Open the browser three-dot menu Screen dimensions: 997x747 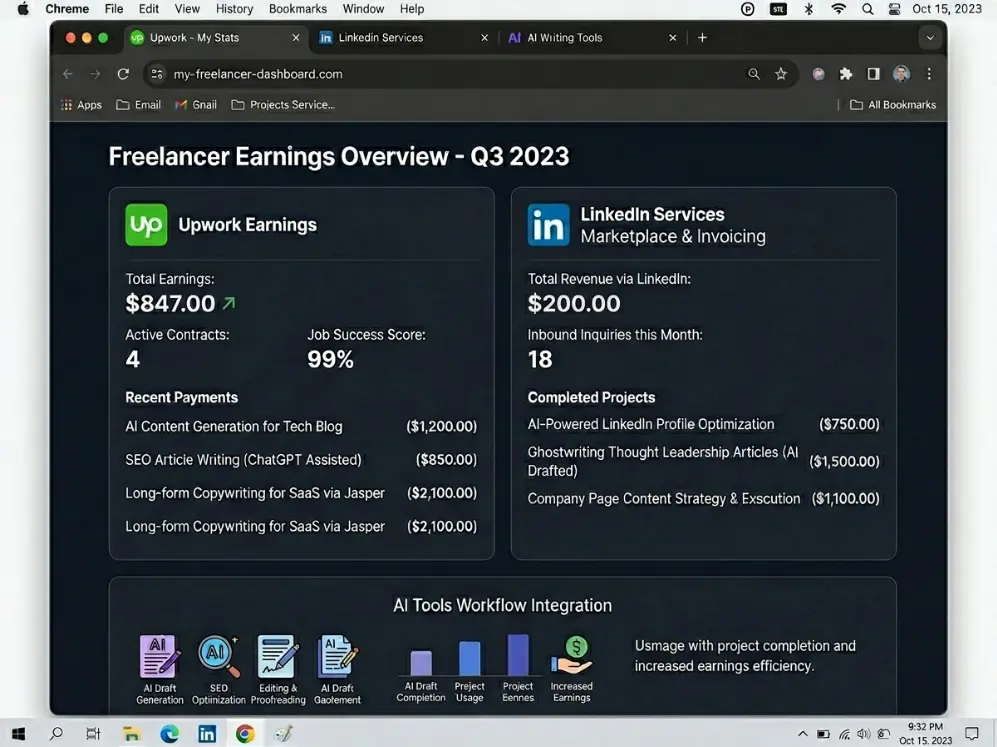coord(929,74)
